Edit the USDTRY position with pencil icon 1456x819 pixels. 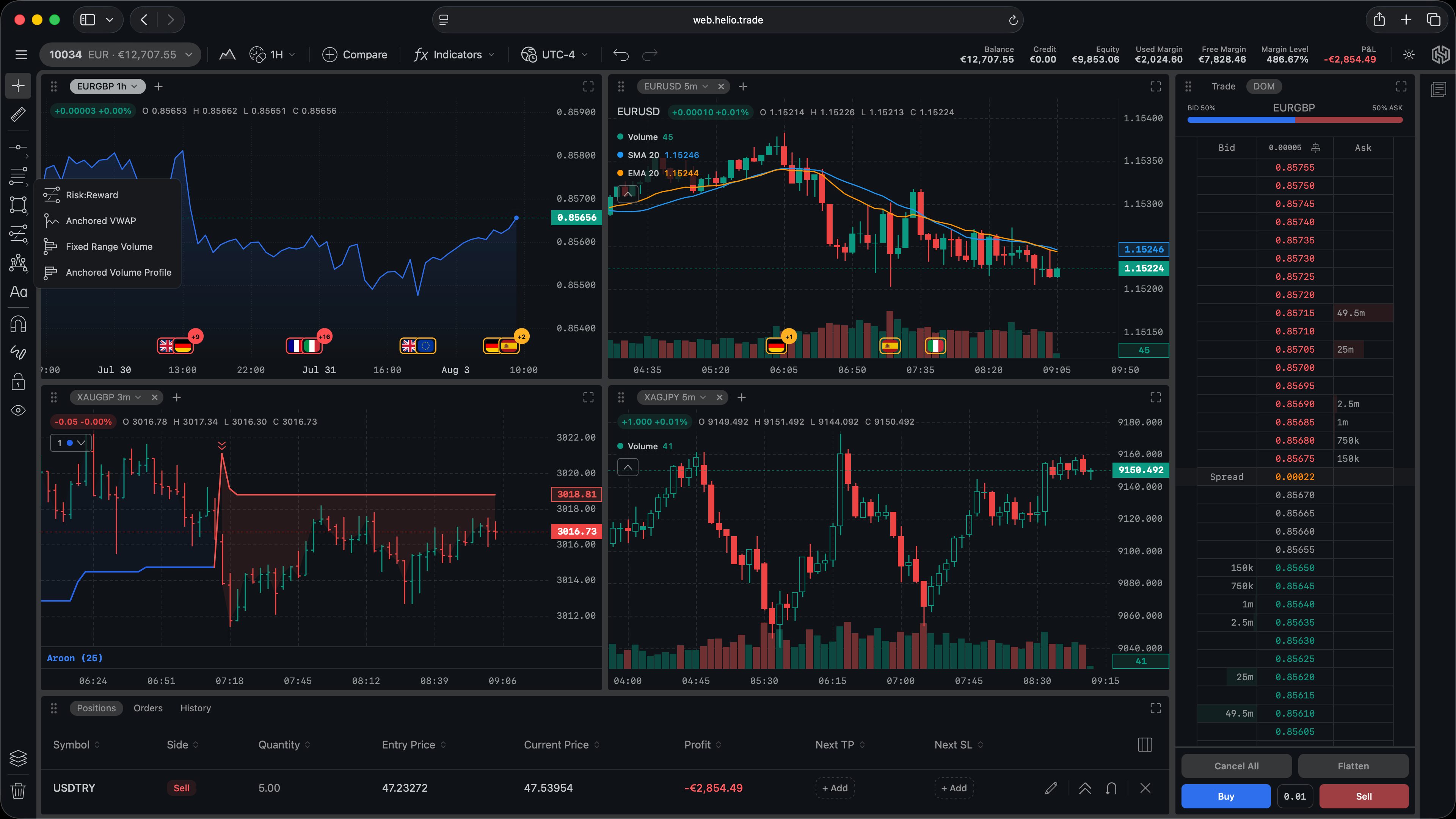tap(1051, 788)
